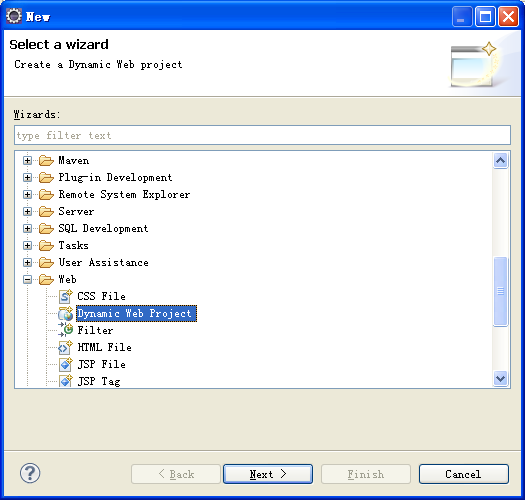Click the Next button
The height and width of the screenshot is (500, 525).
pos(268,474)
